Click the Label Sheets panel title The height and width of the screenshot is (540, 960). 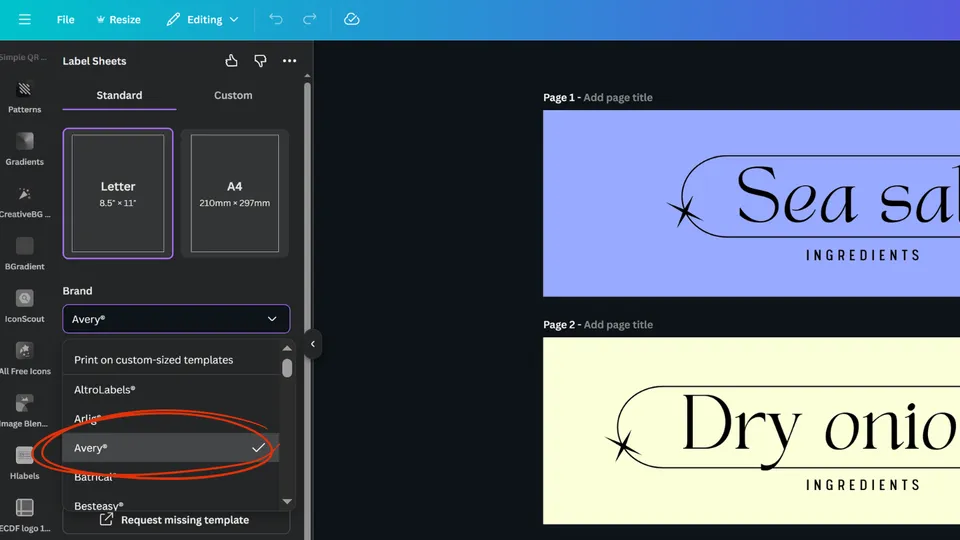point(94,61)
